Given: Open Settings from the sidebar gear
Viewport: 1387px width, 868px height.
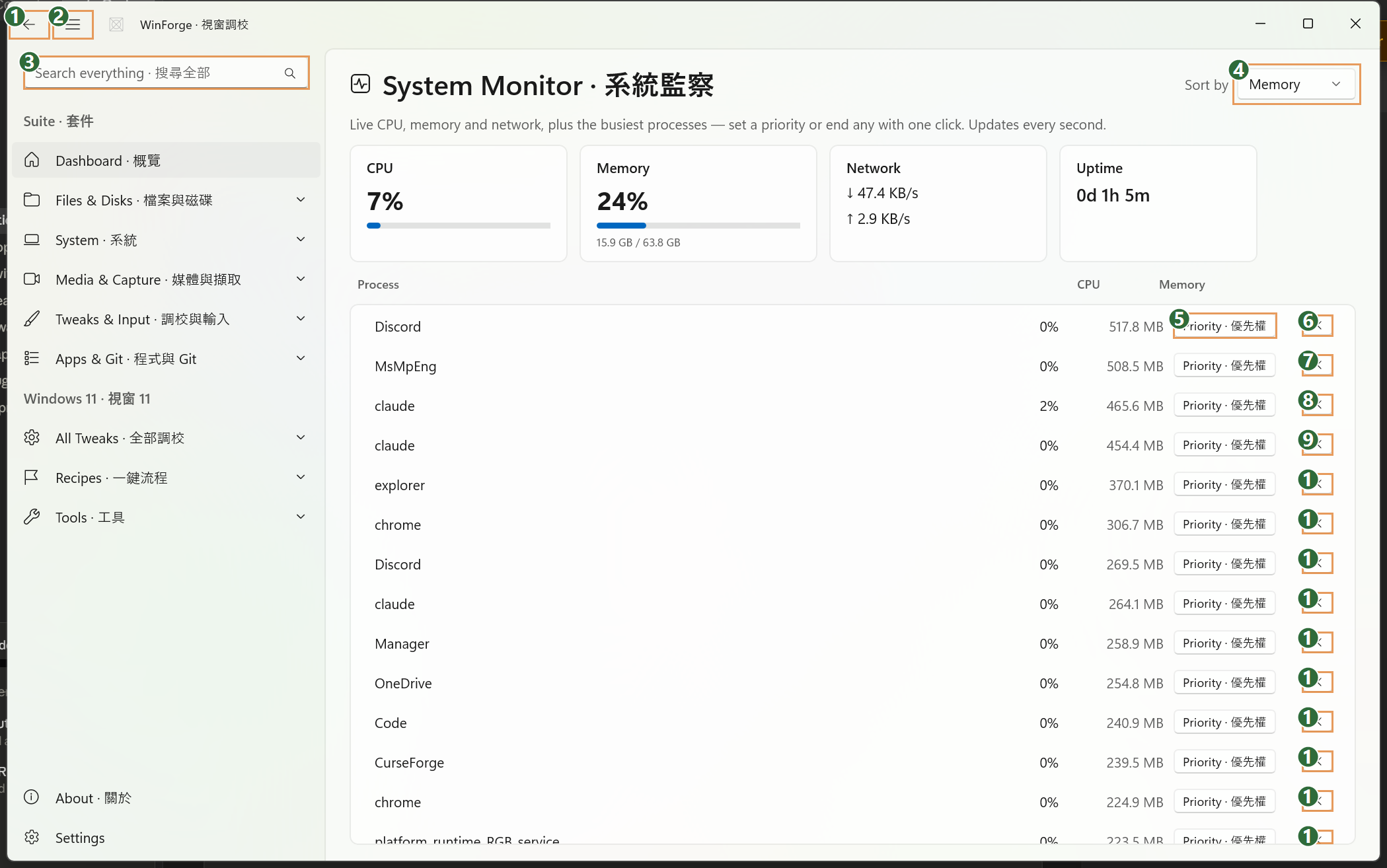Looking at the screenshot, I should point(166,838).
